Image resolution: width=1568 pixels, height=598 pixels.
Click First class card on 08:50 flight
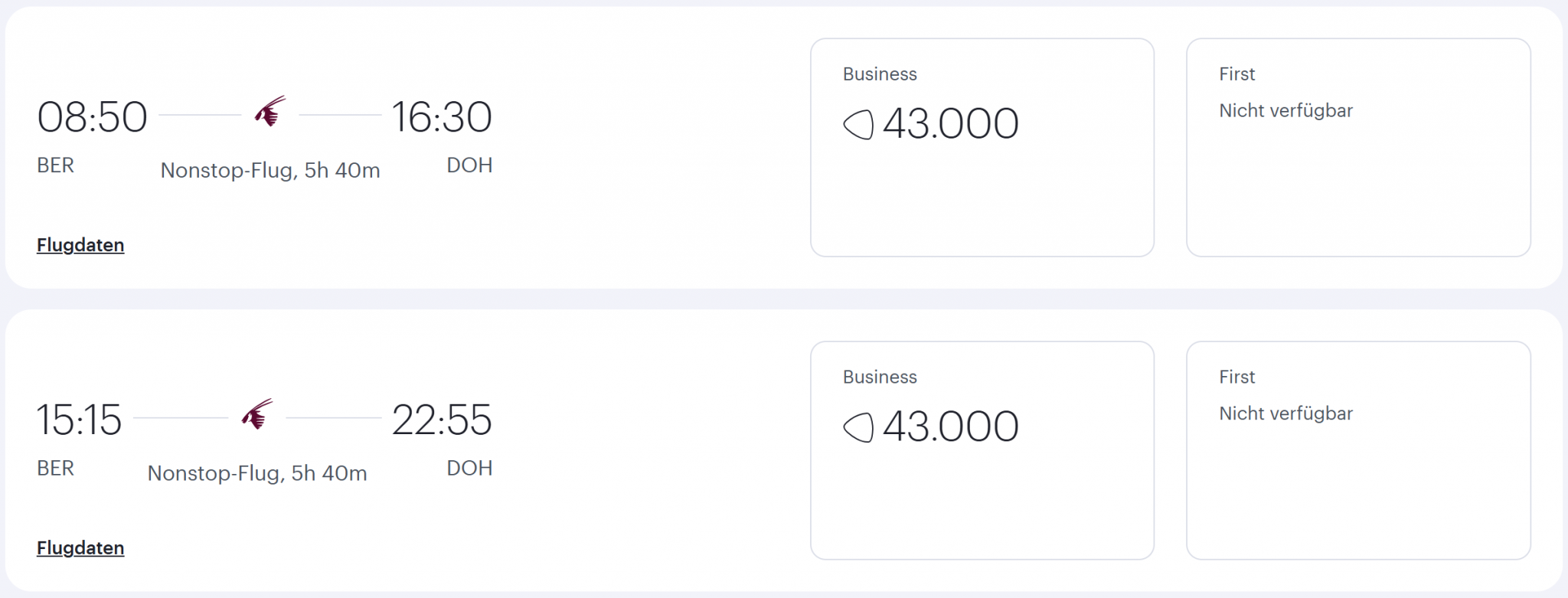pyautogui.click(x=1357, y=147)
